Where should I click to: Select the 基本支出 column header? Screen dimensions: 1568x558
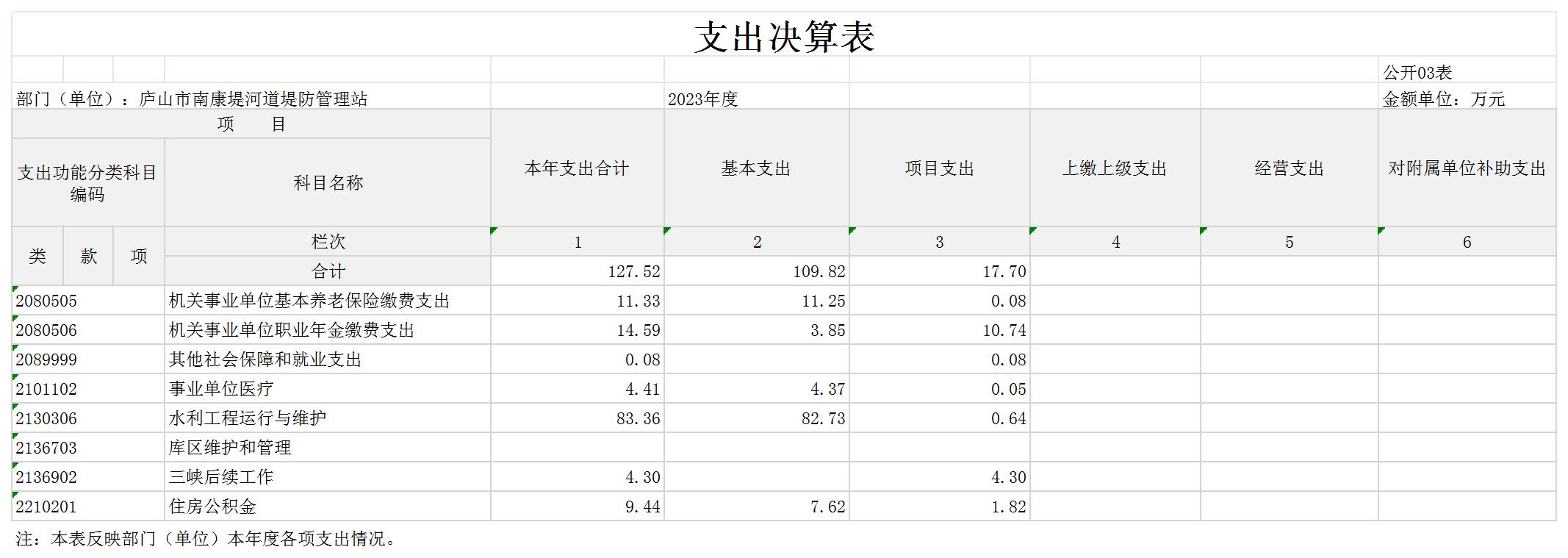756,168
